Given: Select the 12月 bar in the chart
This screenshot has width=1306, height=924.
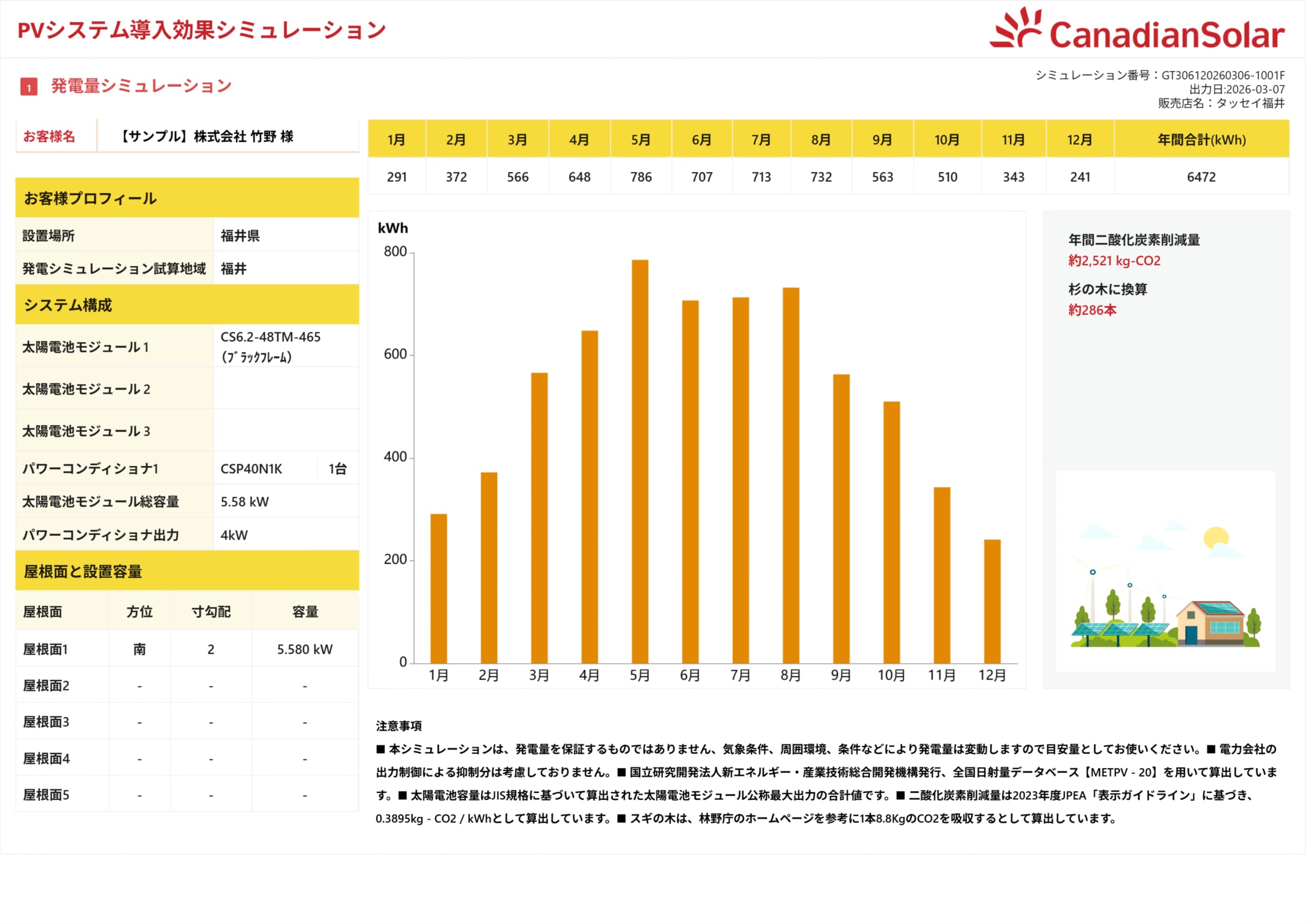Looking at the screenshot, I should click(992, 602).
